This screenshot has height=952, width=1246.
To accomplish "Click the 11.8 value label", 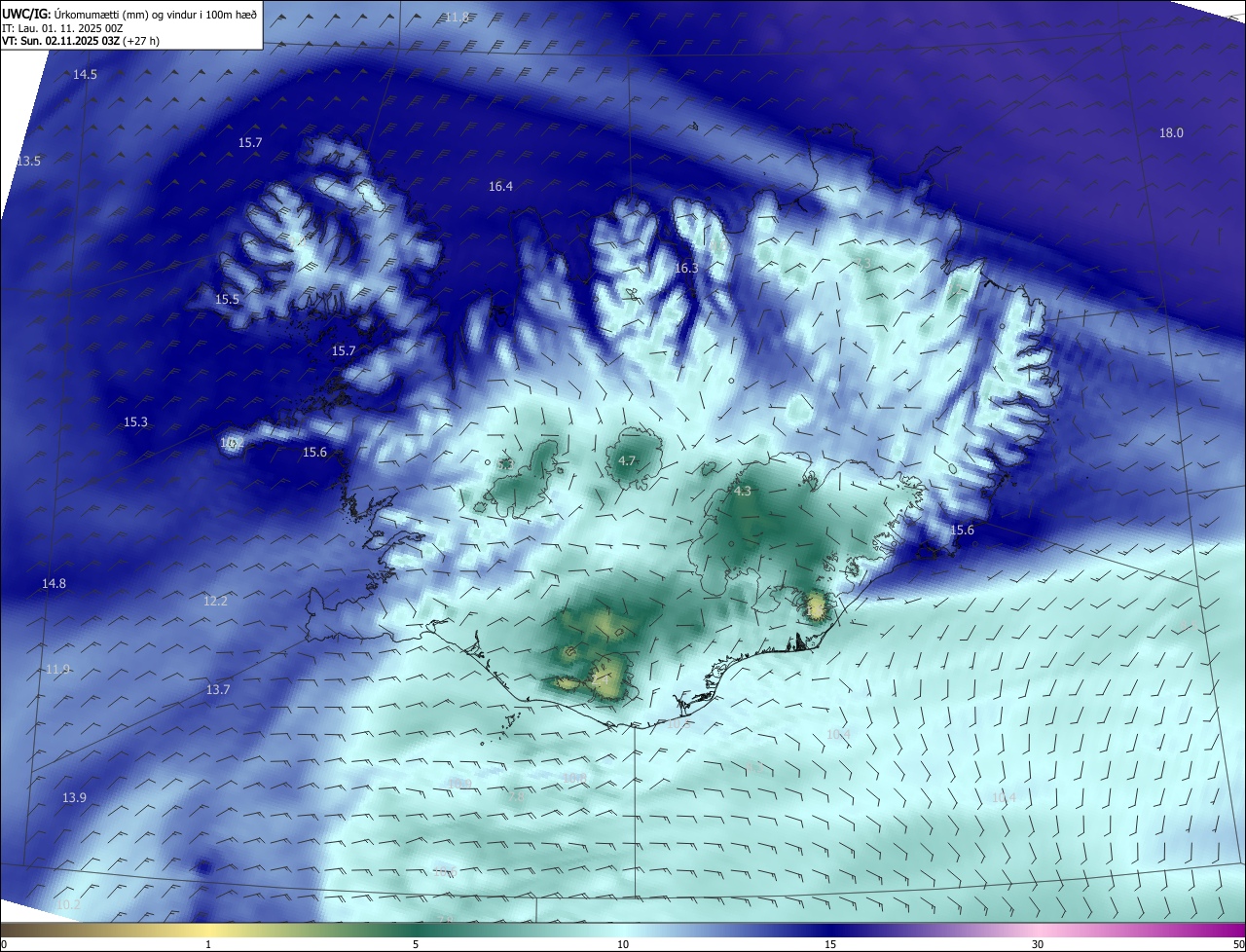I will pyautogui.click(x=457, y=18).
